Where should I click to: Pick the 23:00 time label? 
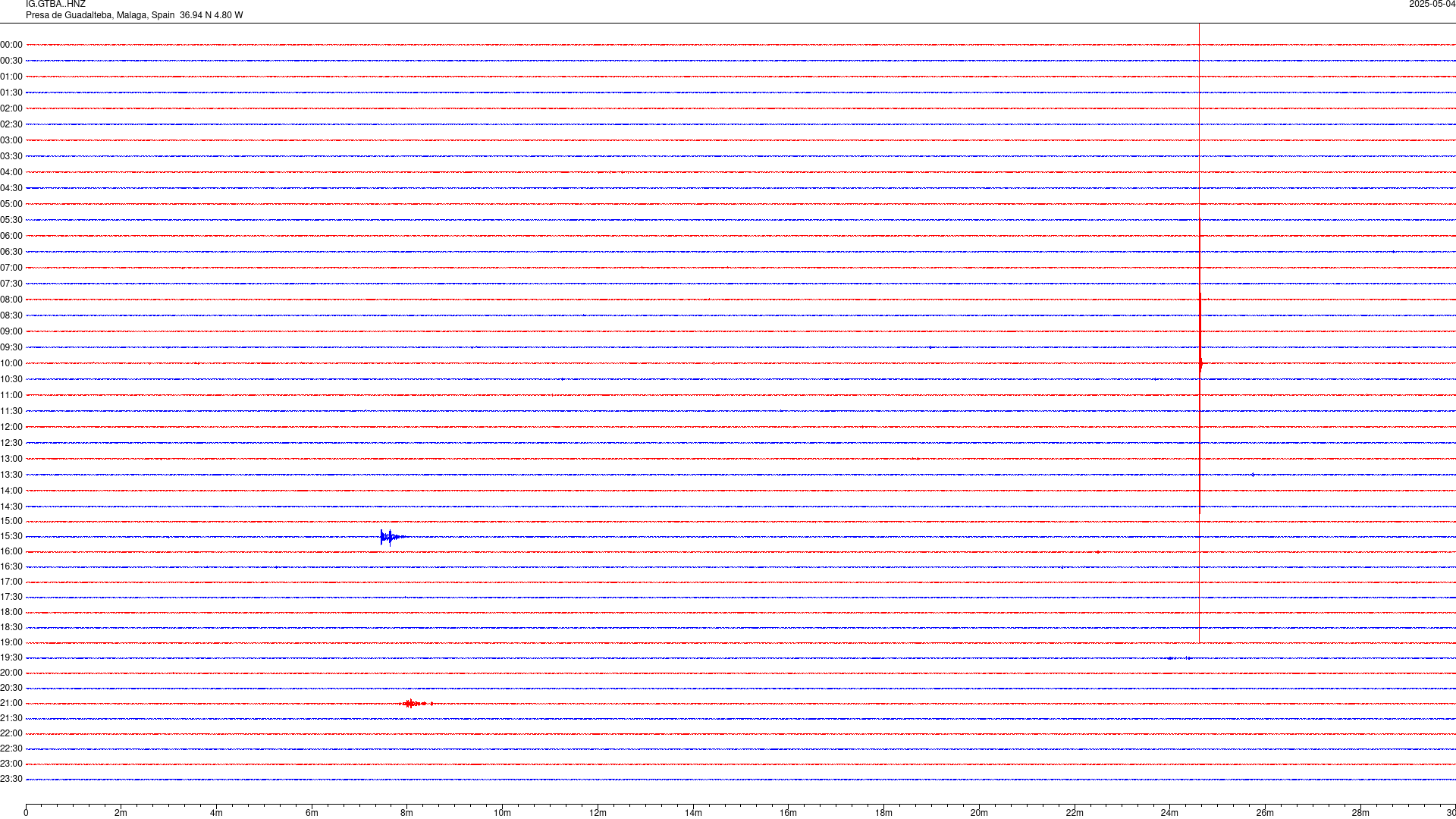11,764
